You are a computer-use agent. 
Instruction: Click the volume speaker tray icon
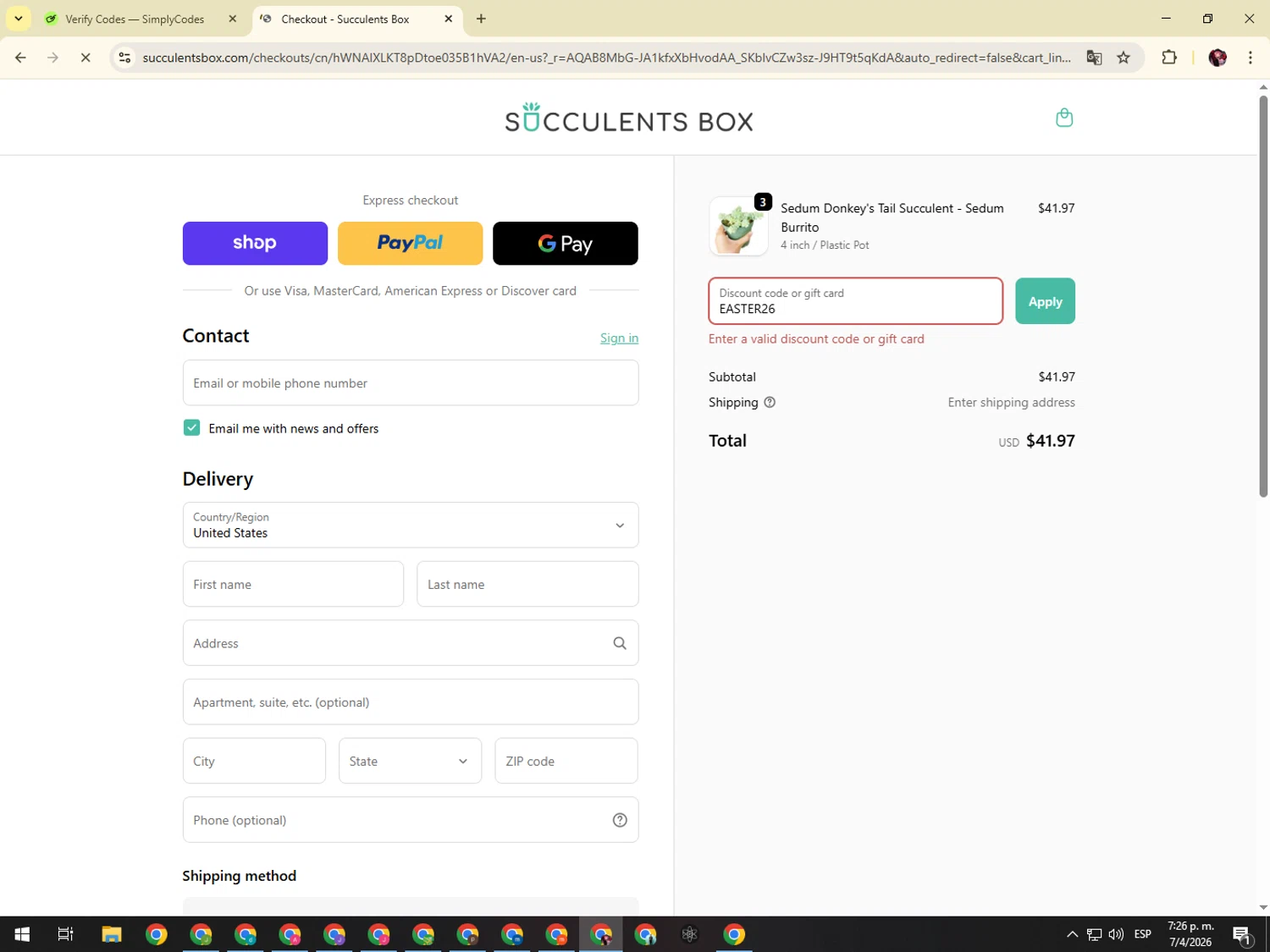pyautogui.click(x=1116, y=934)
